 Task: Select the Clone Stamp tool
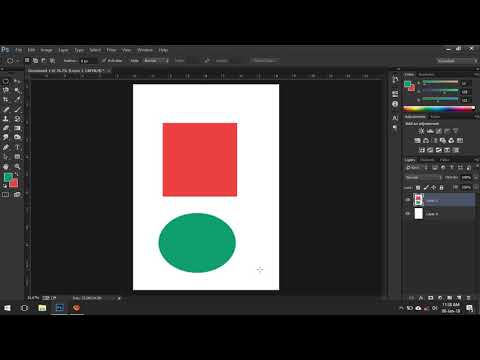tap(6, 119)
